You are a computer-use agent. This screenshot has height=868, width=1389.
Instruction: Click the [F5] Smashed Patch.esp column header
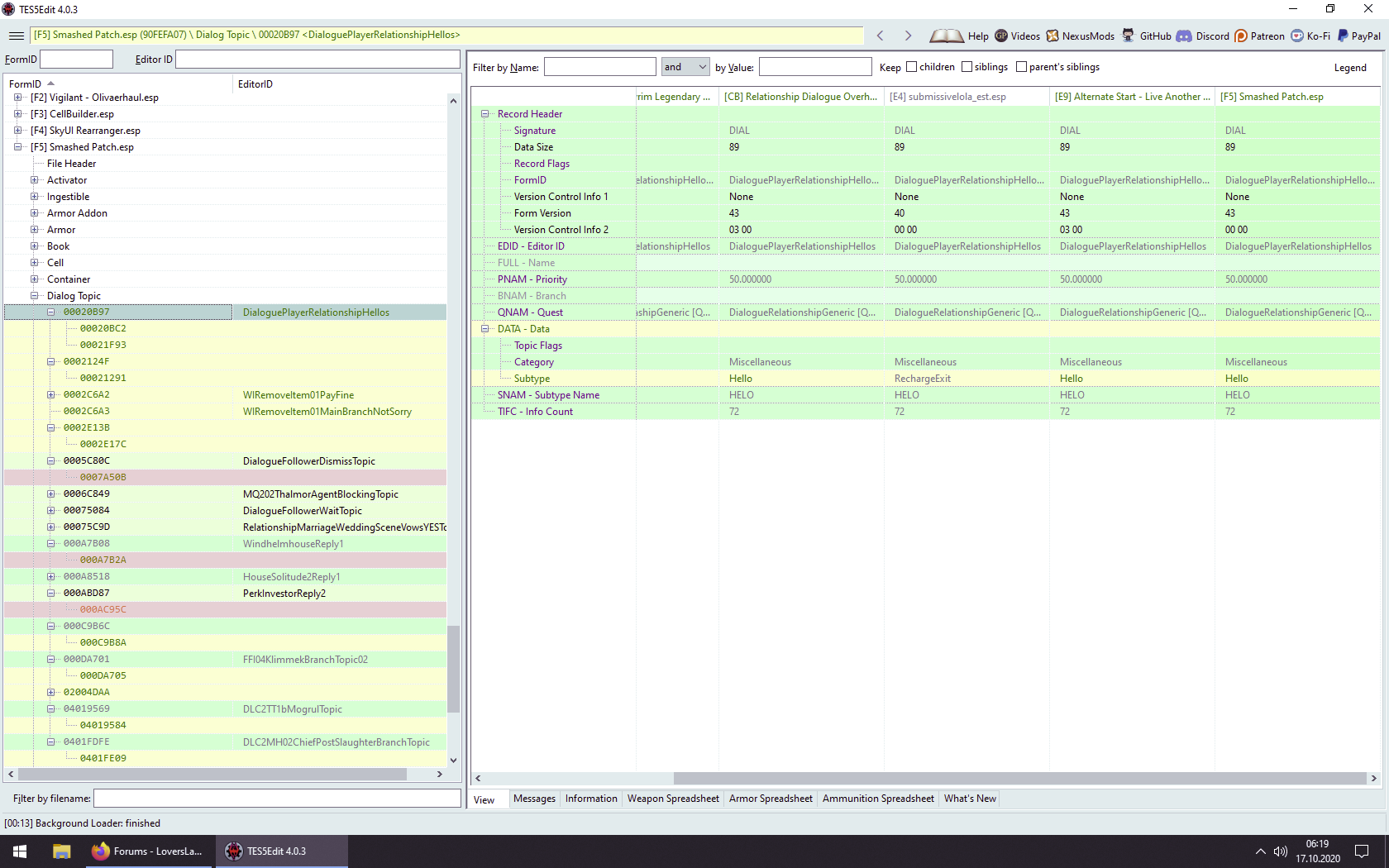coord(1297,97)
